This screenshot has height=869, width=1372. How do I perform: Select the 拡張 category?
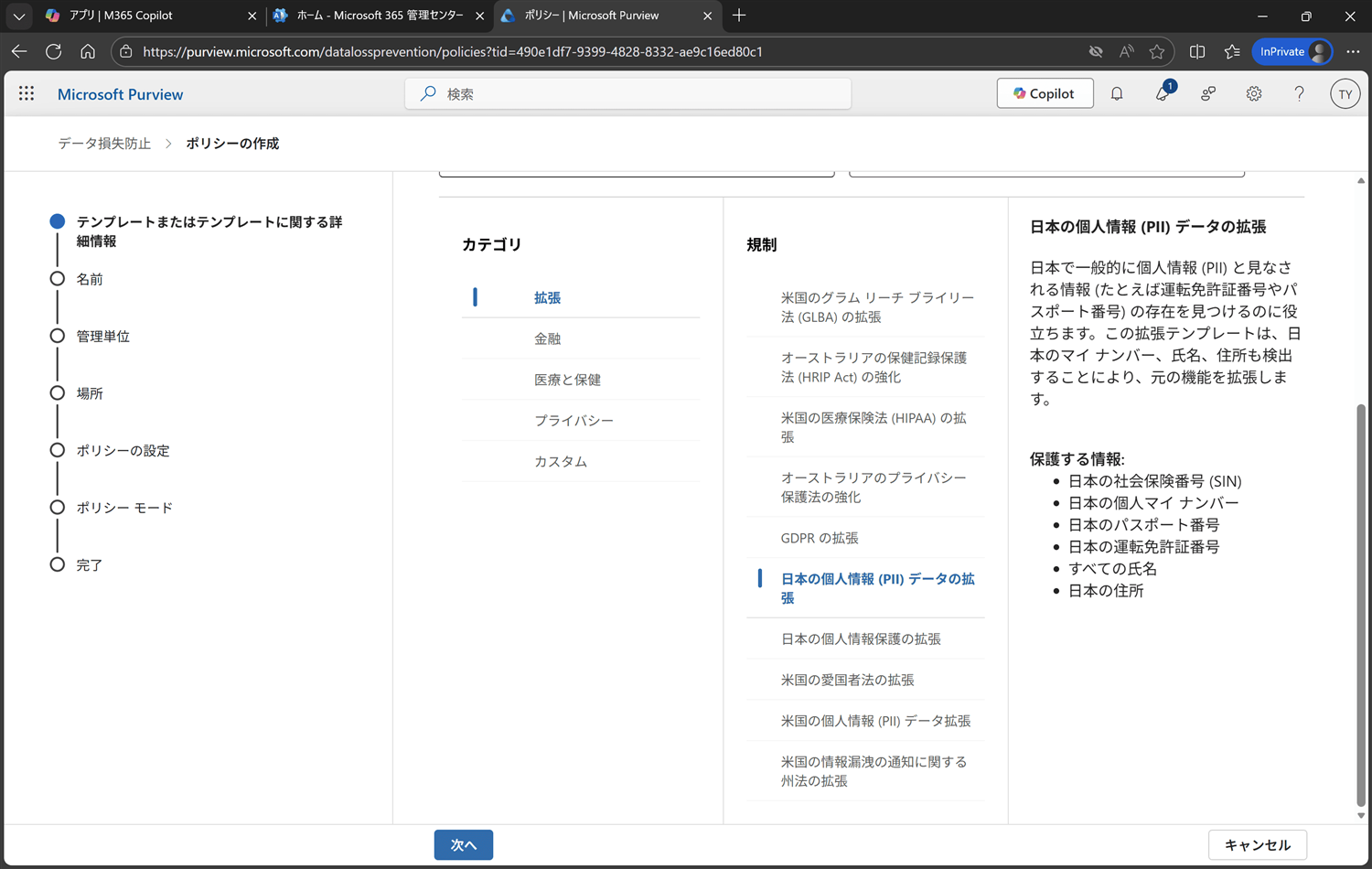(x=581, y=297)
